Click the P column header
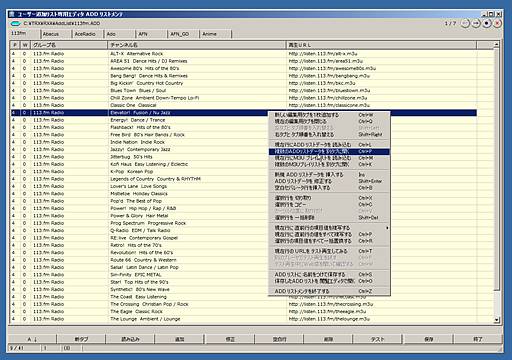512x360 pixels. (15, 45)
